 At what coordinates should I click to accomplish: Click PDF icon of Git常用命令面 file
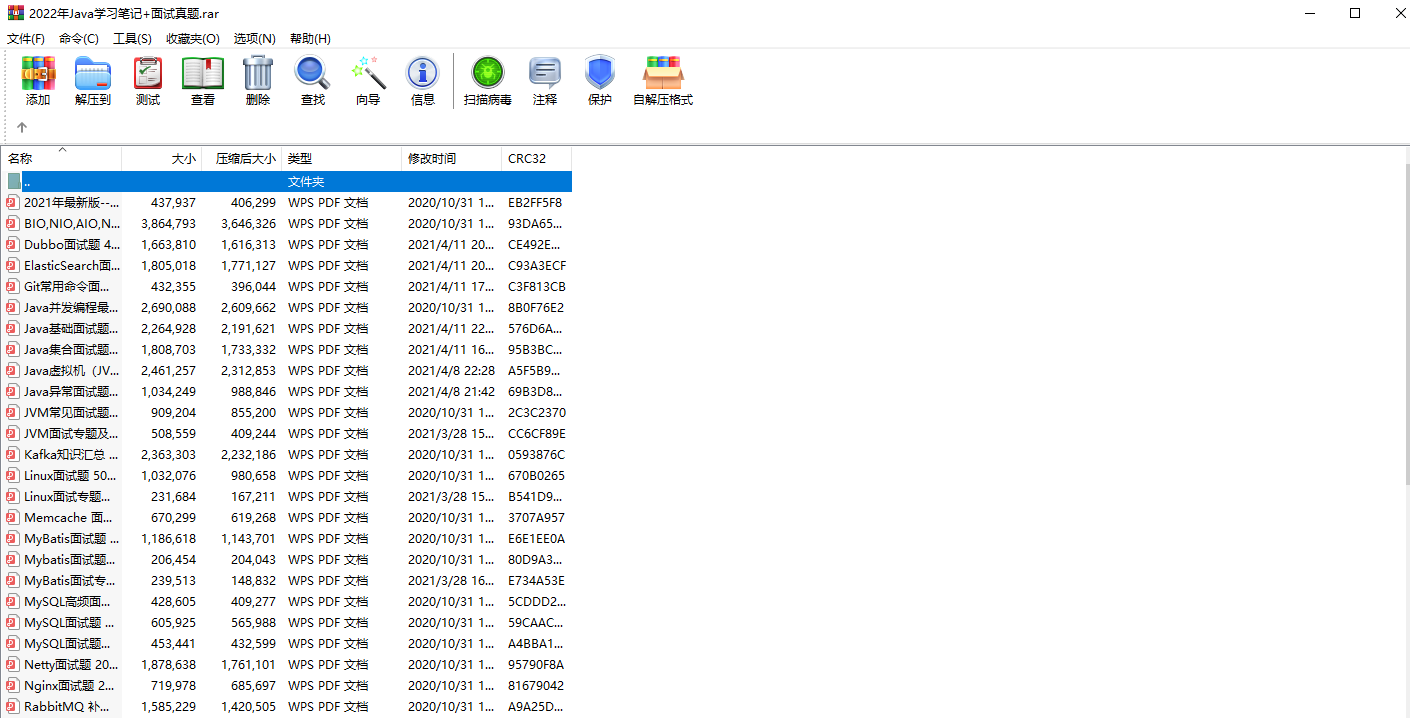tap(12, 286)
